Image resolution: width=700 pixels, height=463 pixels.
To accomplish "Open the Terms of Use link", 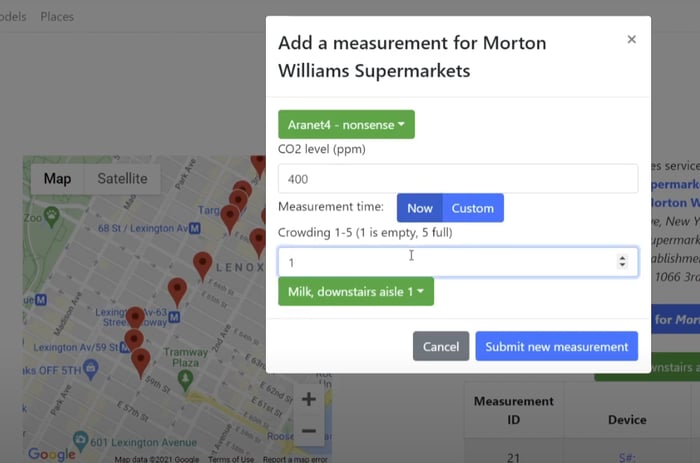I will (x=231, y=459).
